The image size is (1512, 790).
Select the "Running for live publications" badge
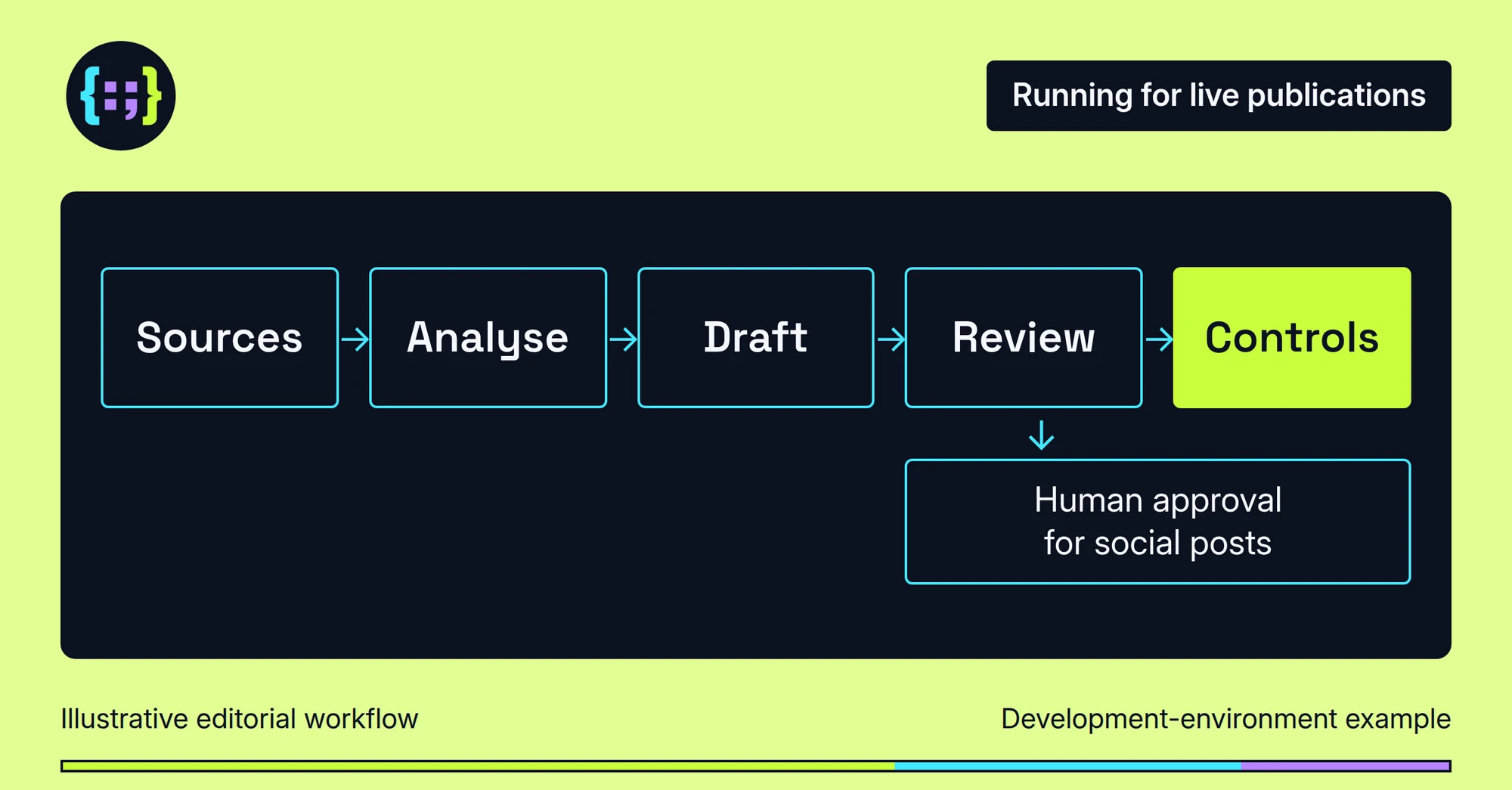click(x=1219, y=96)
